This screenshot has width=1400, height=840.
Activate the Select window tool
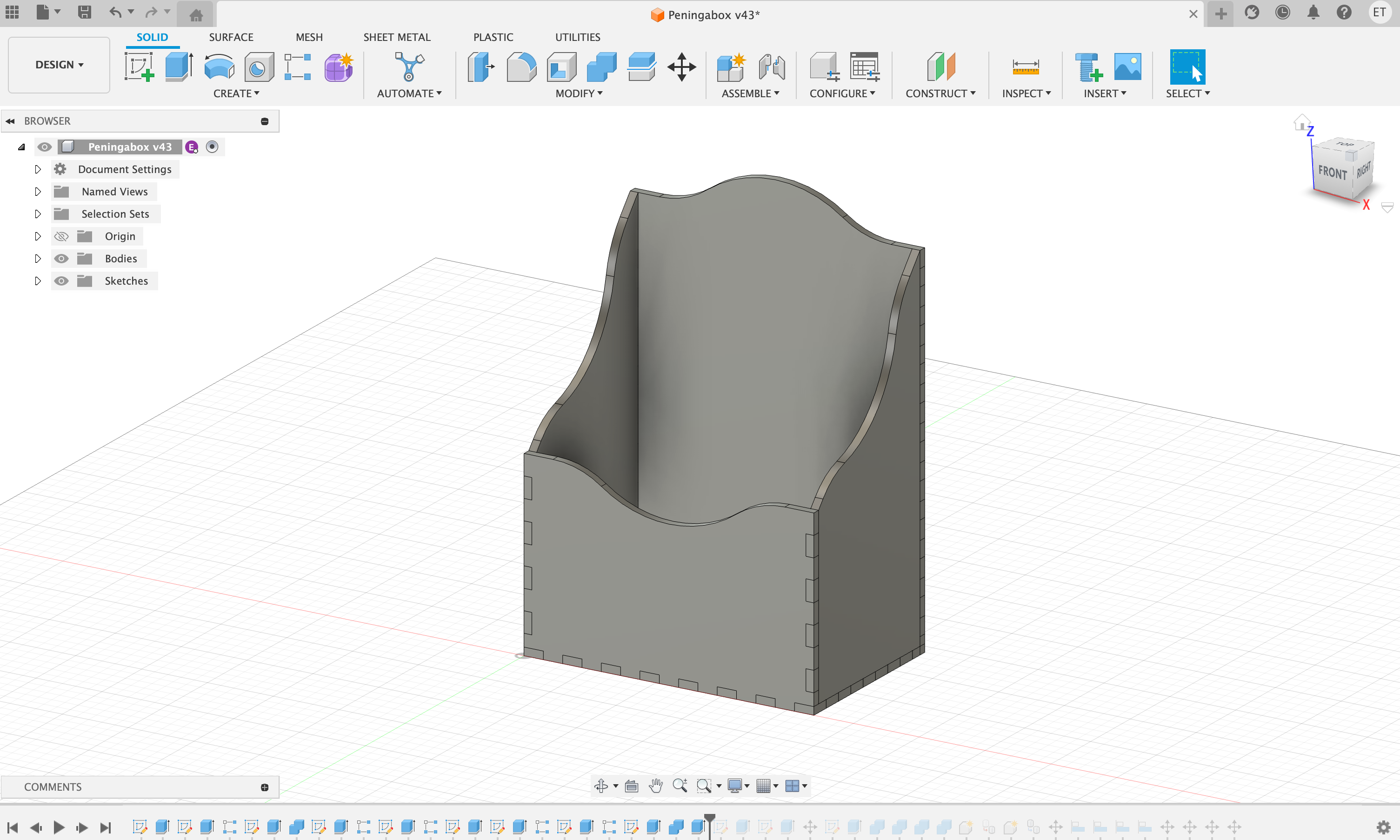point(1187,67)
